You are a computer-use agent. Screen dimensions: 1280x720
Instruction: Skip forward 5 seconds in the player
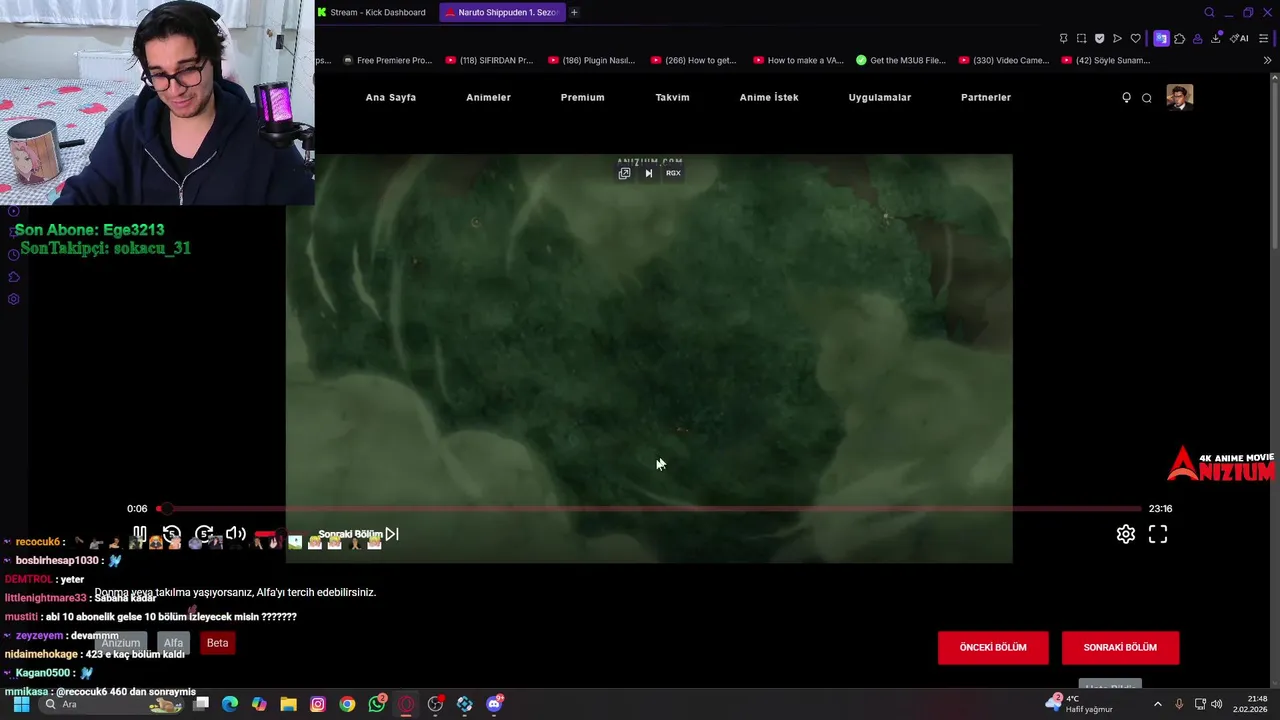pos(204,534)
